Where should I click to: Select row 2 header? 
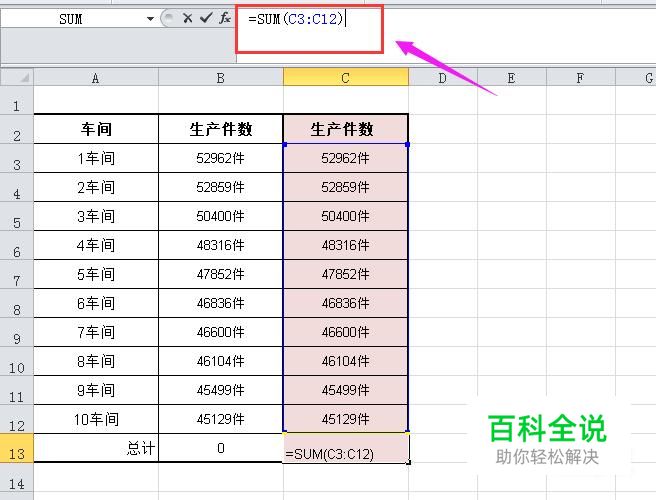[x=17, y=129]
